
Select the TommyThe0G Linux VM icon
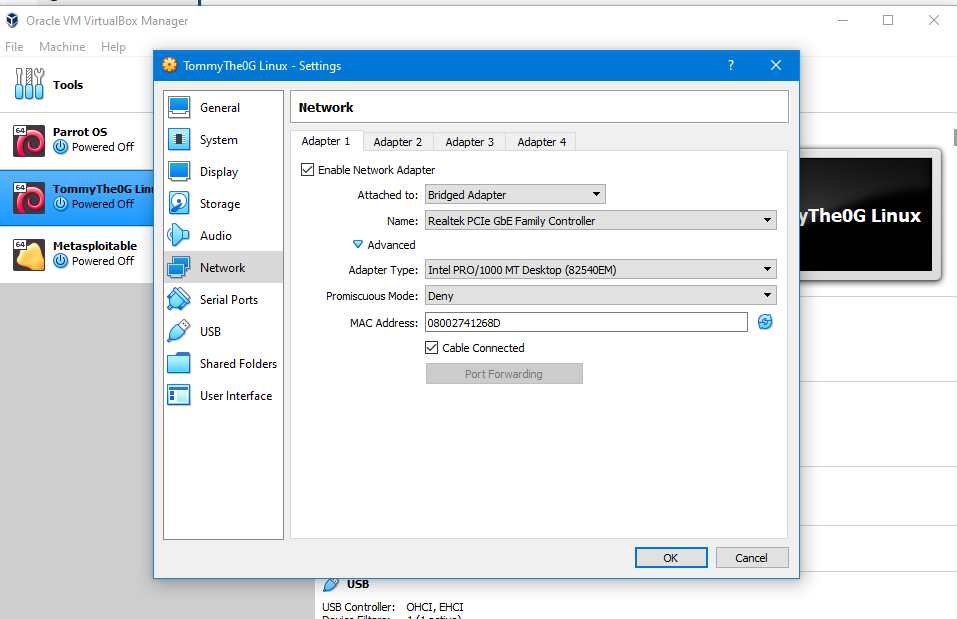pyautogui.click(x=29, y=197)
